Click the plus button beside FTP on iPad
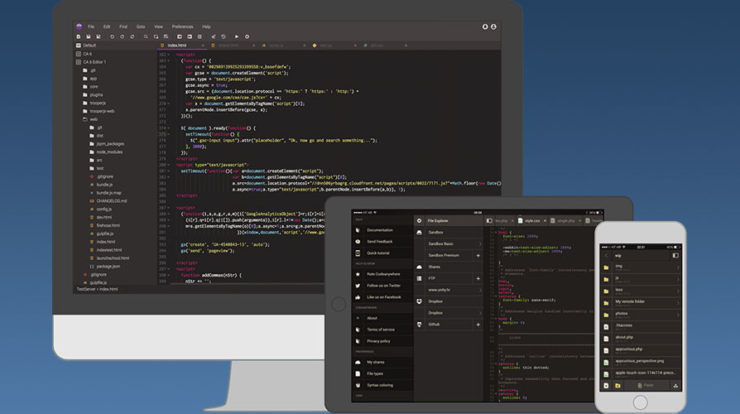Image resolution: width=740 pixels, height=414 pixels. [478, 279]
